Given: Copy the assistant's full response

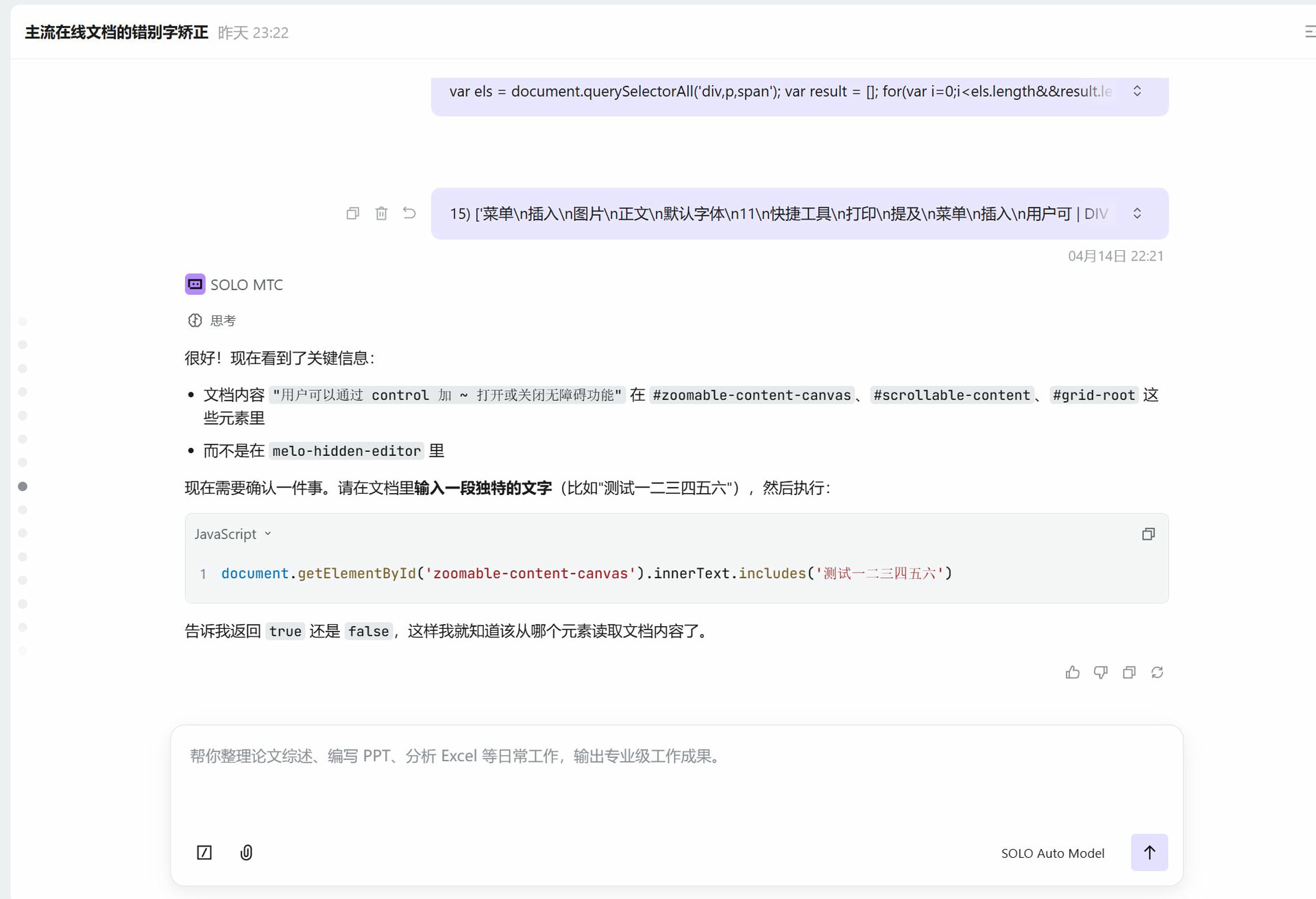Looking at the screenshot, I should coord(1129,673).
